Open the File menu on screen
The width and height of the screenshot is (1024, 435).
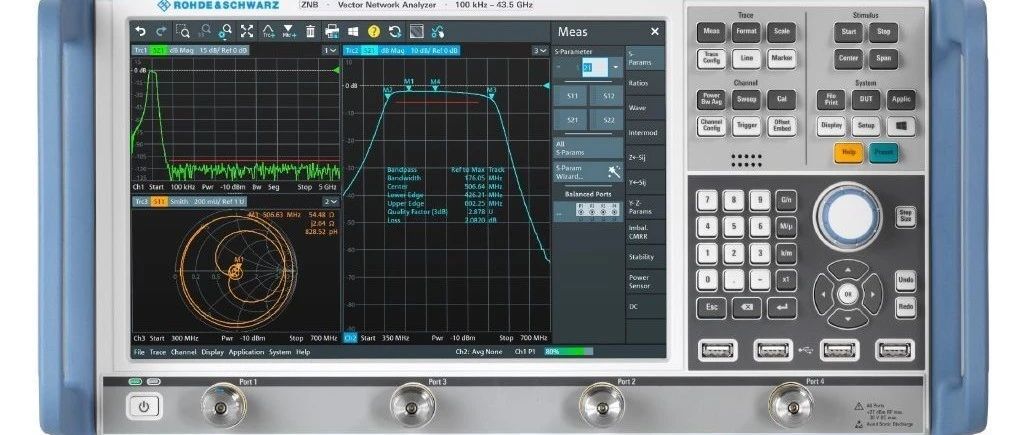tap(139, 352)
